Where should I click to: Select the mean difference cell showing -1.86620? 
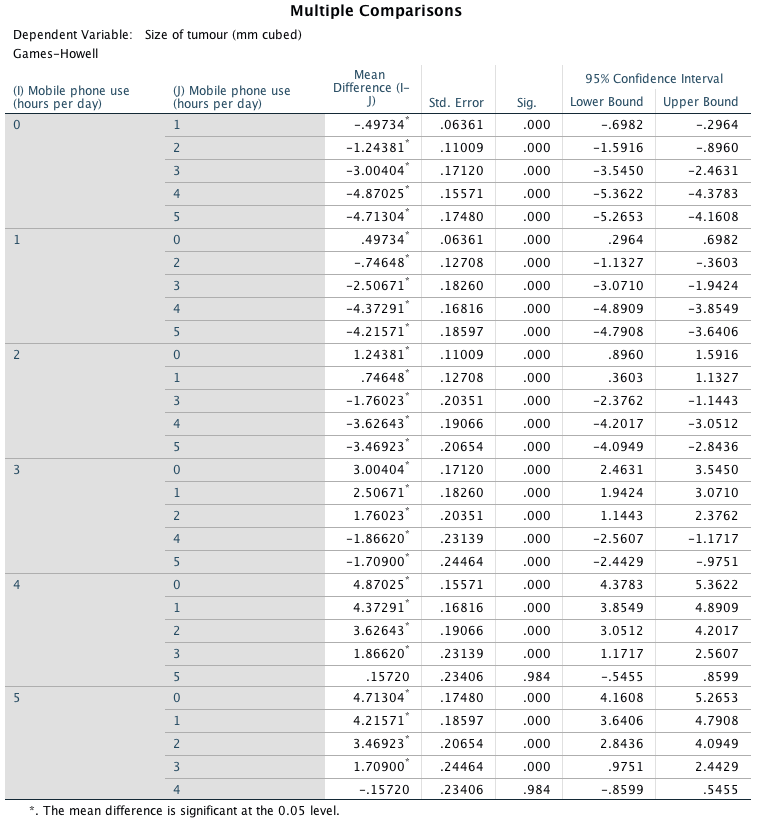point(376,538)
